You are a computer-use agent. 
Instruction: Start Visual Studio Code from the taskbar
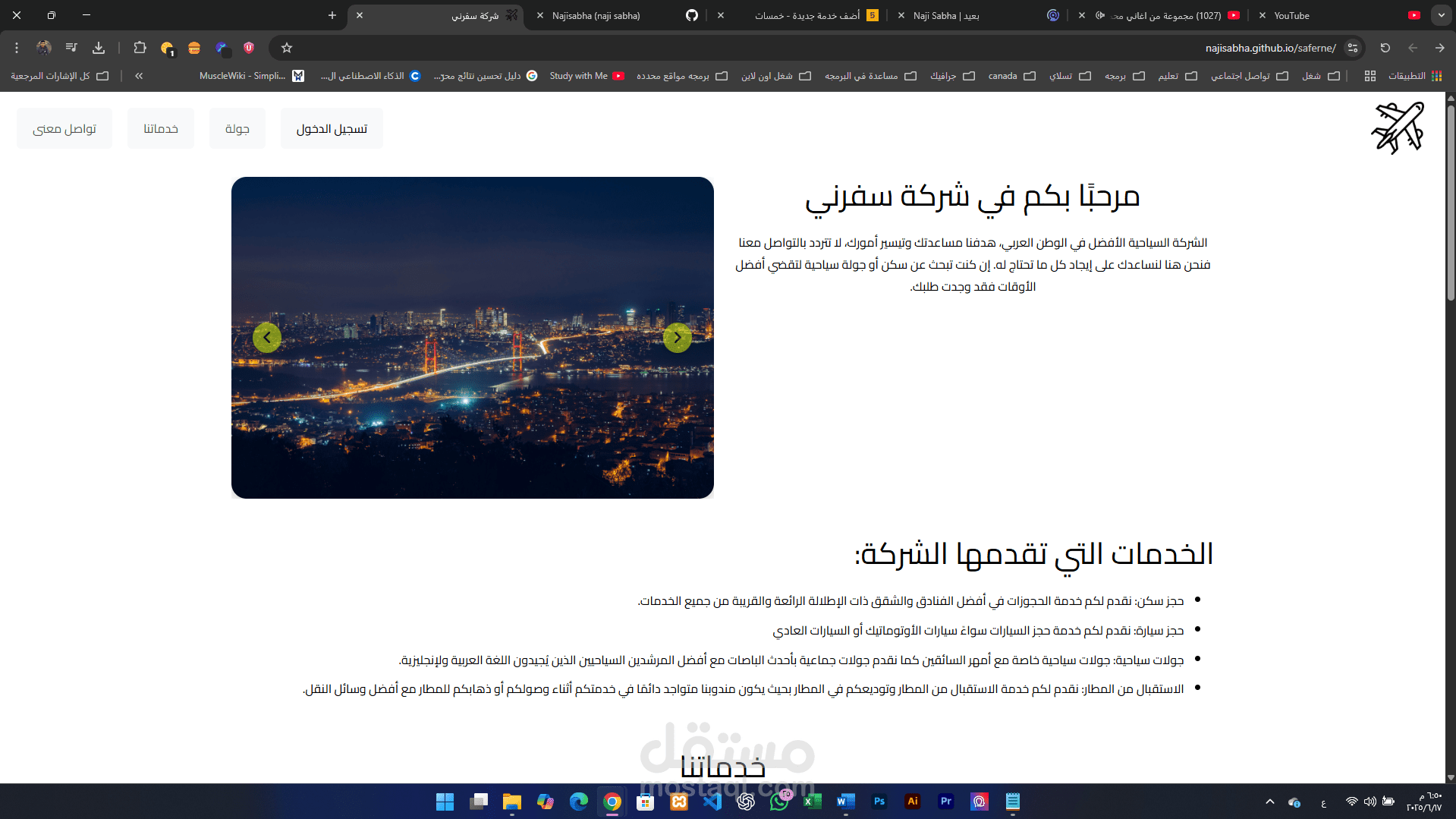713,802
